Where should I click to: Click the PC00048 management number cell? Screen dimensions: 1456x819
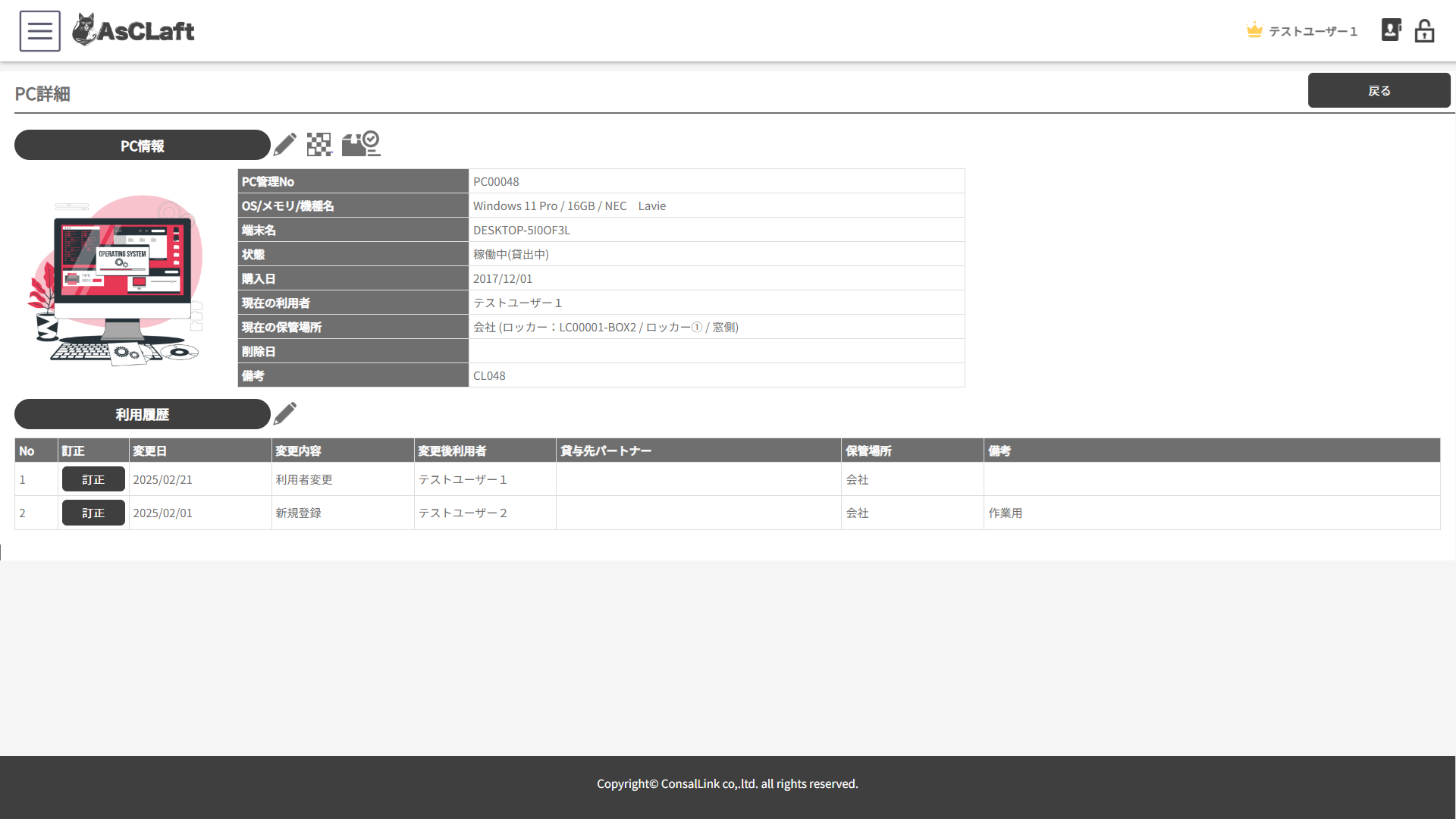pyautogui.click(x=496, y=181)
